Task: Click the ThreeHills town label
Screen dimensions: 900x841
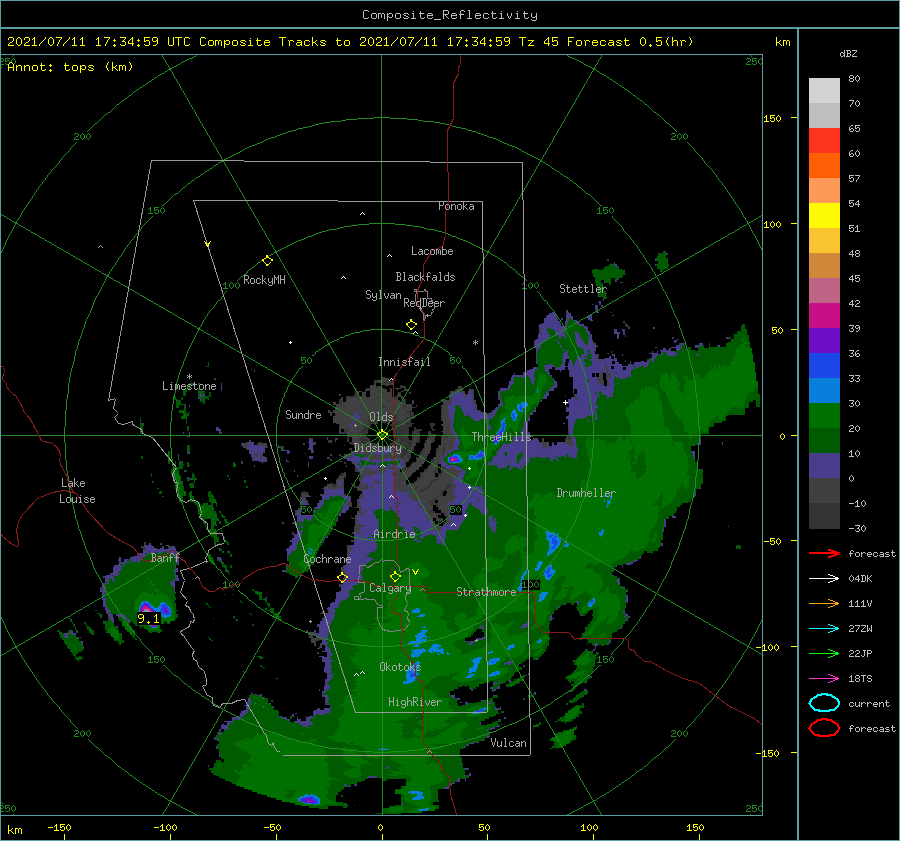Action: tap(502, 437)
